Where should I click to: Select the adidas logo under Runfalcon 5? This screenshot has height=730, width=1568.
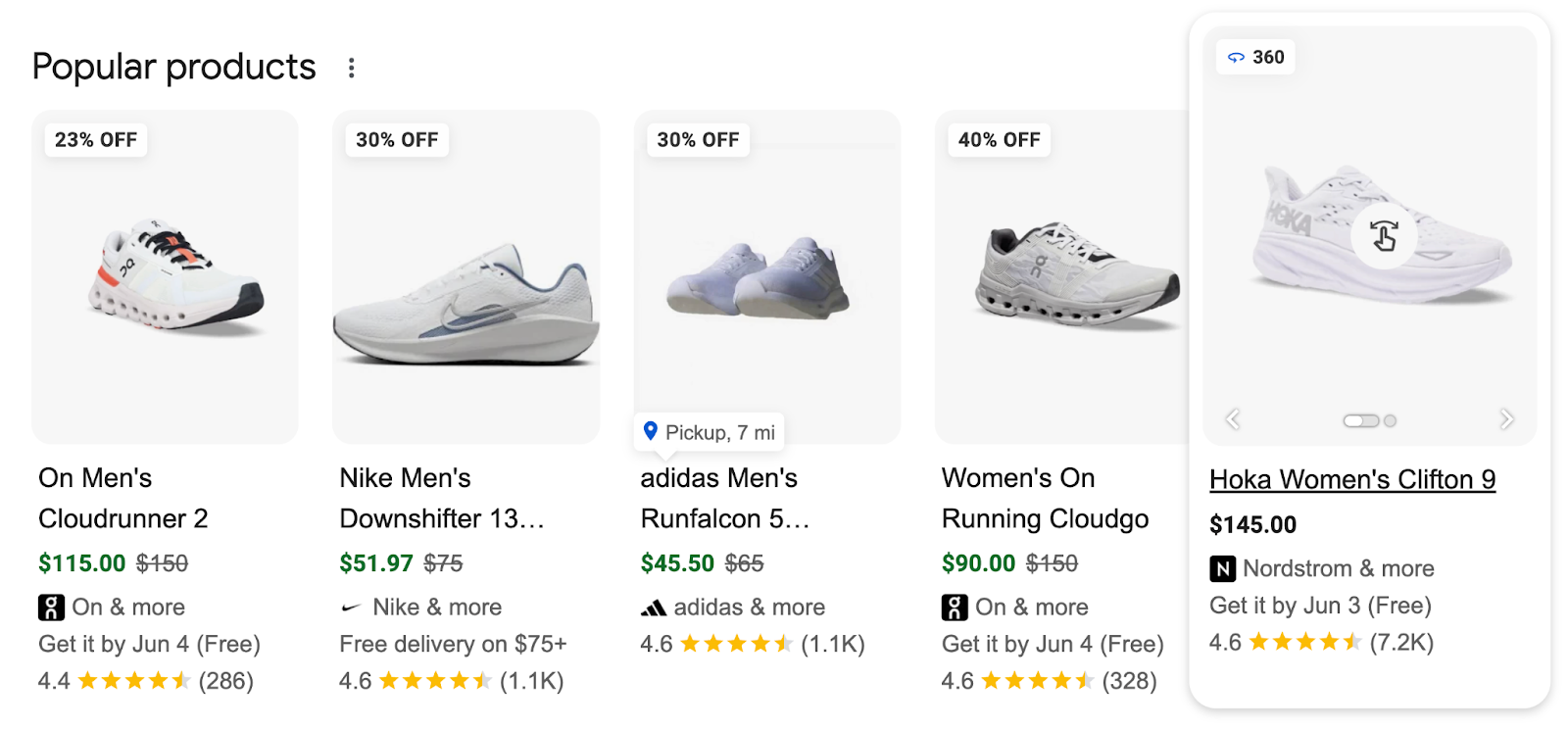655,607
